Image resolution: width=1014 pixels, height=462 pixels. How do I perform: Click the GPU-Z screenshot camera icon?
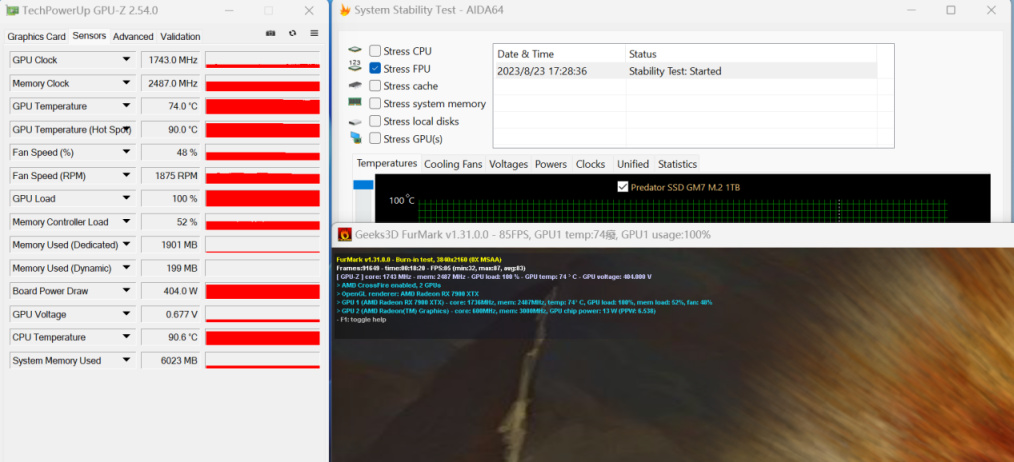click(x=271, y=33)
